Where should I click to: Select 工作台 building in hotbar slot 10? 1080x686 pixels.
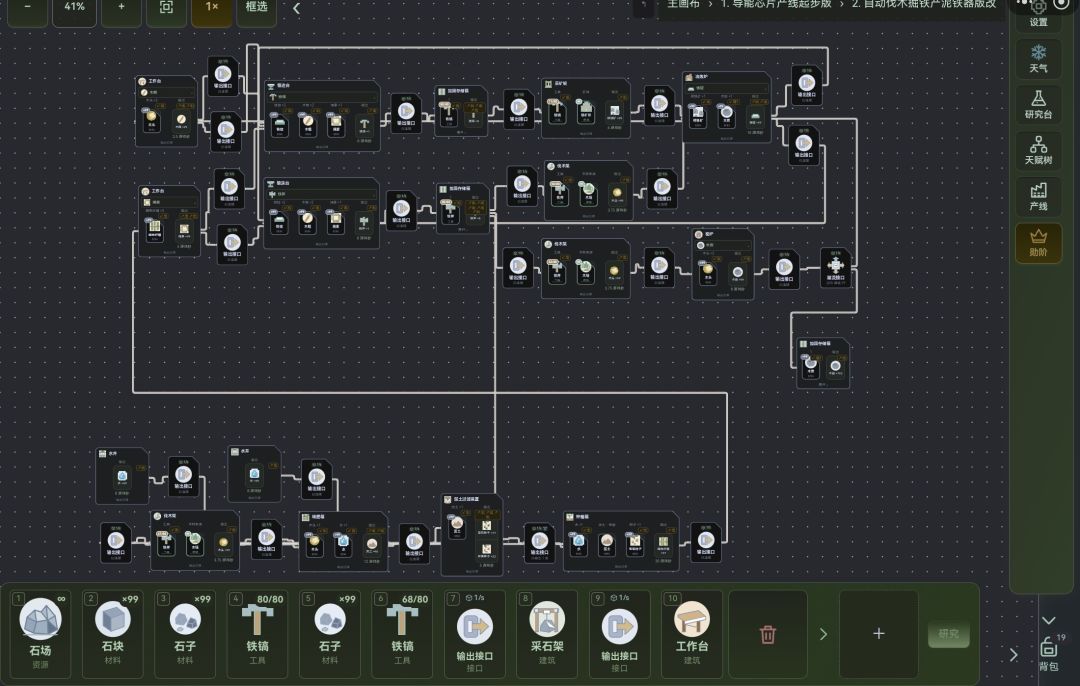(x=692, y=634)
